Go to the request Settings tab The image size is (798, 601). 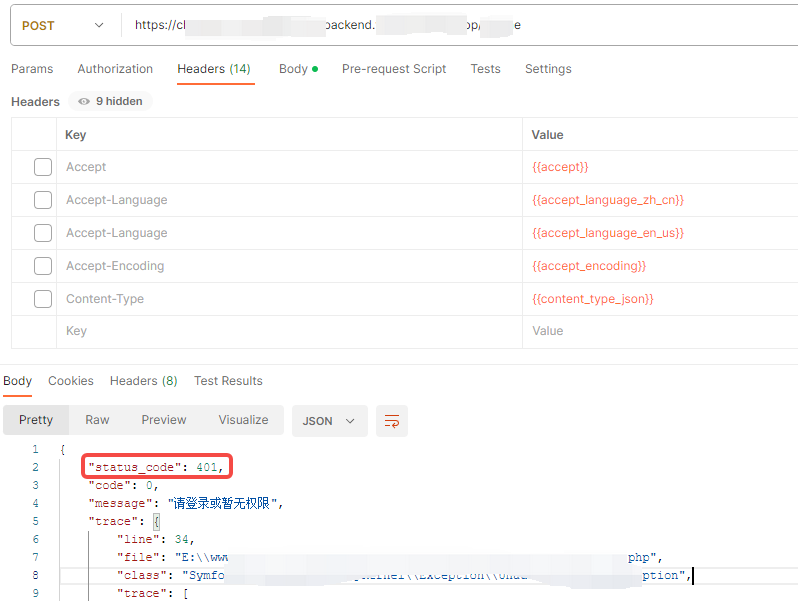[x=548, y=69]
